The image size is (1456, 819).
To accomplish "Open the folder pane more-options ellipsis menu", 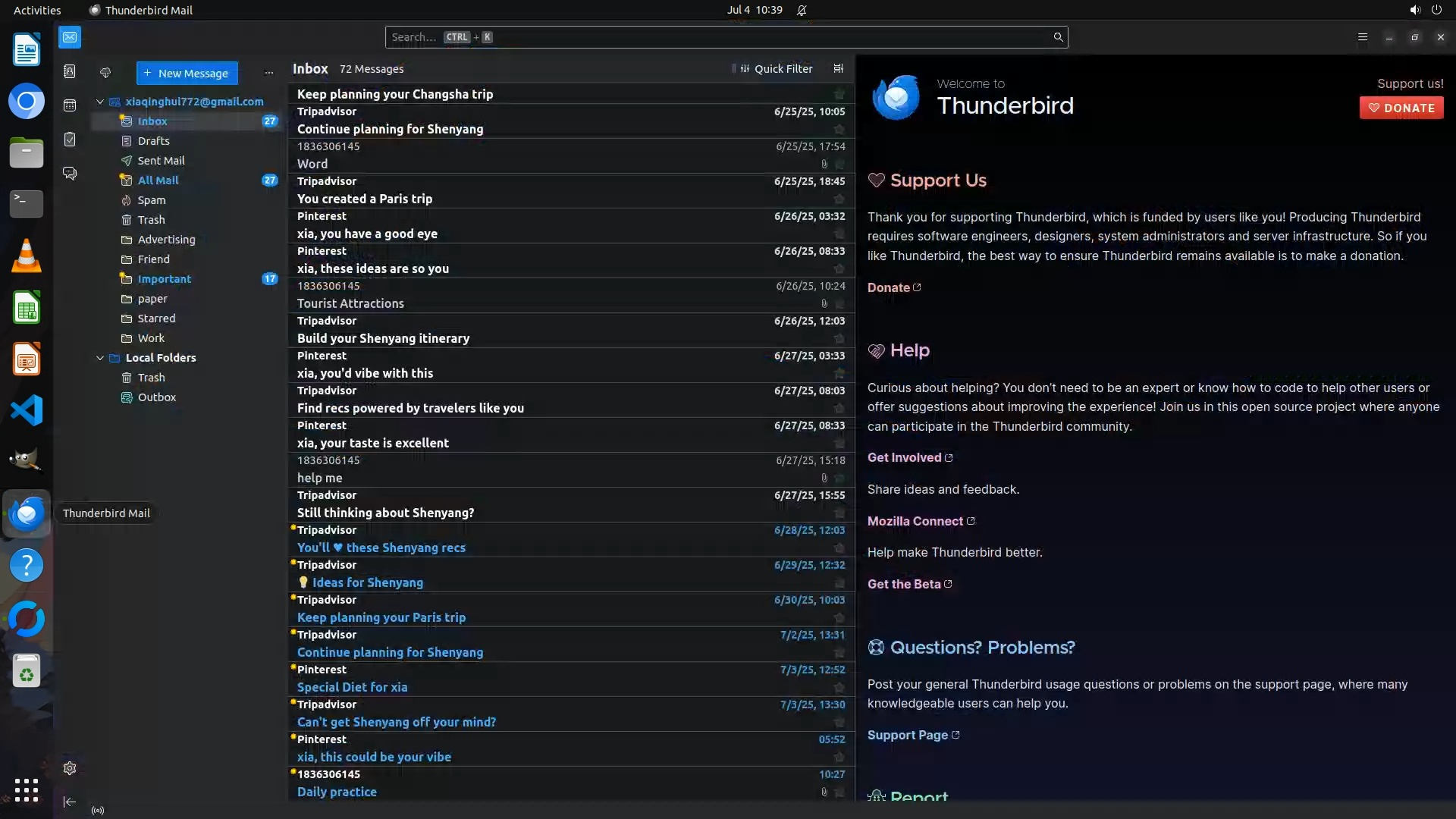I will (x=268, y=73).
